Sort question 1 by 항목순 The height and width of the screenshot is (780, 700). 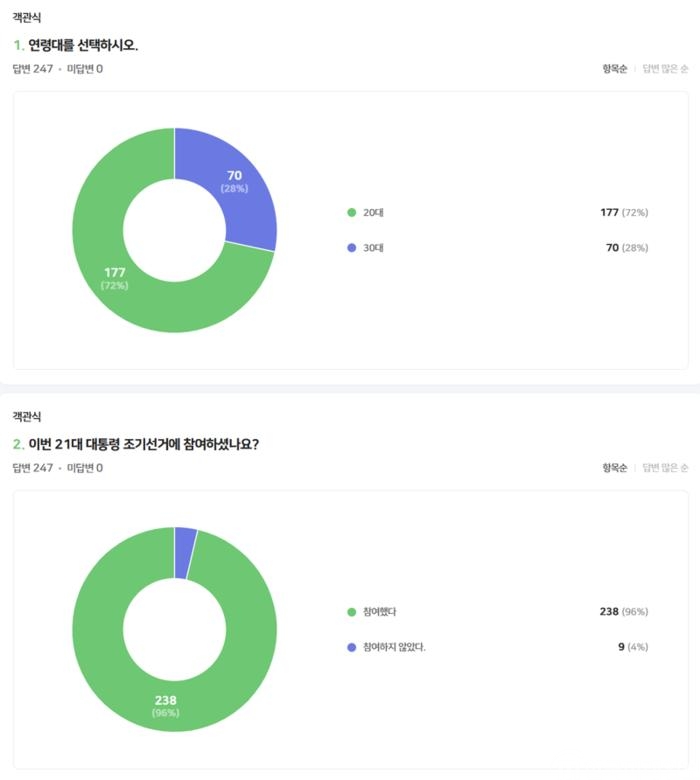pos(614,69)
